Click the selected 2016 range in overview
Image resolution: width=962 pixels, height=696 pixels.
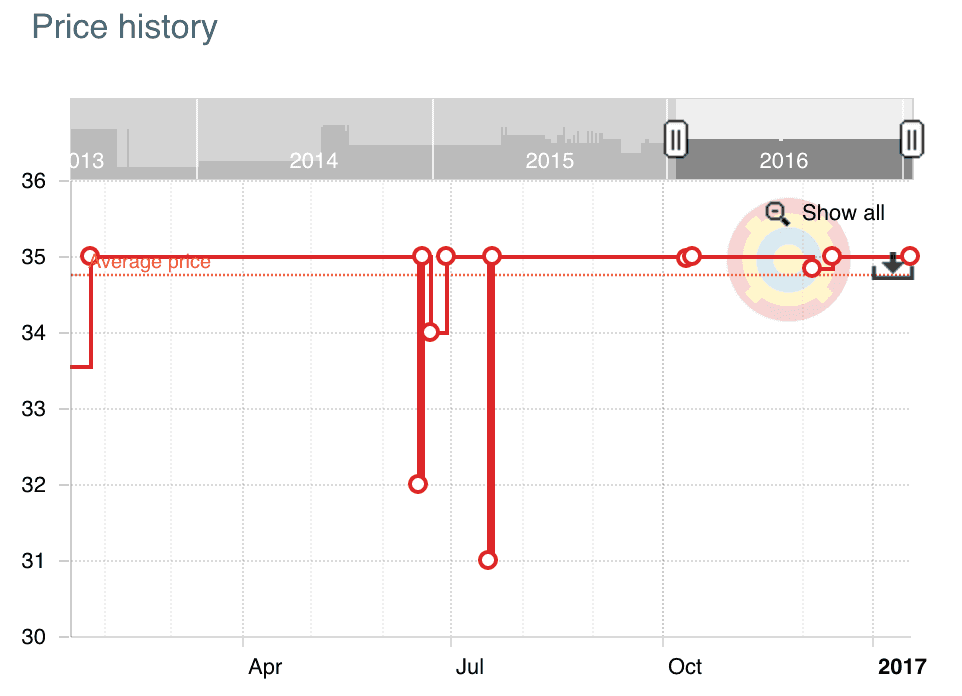coord(789,159)
